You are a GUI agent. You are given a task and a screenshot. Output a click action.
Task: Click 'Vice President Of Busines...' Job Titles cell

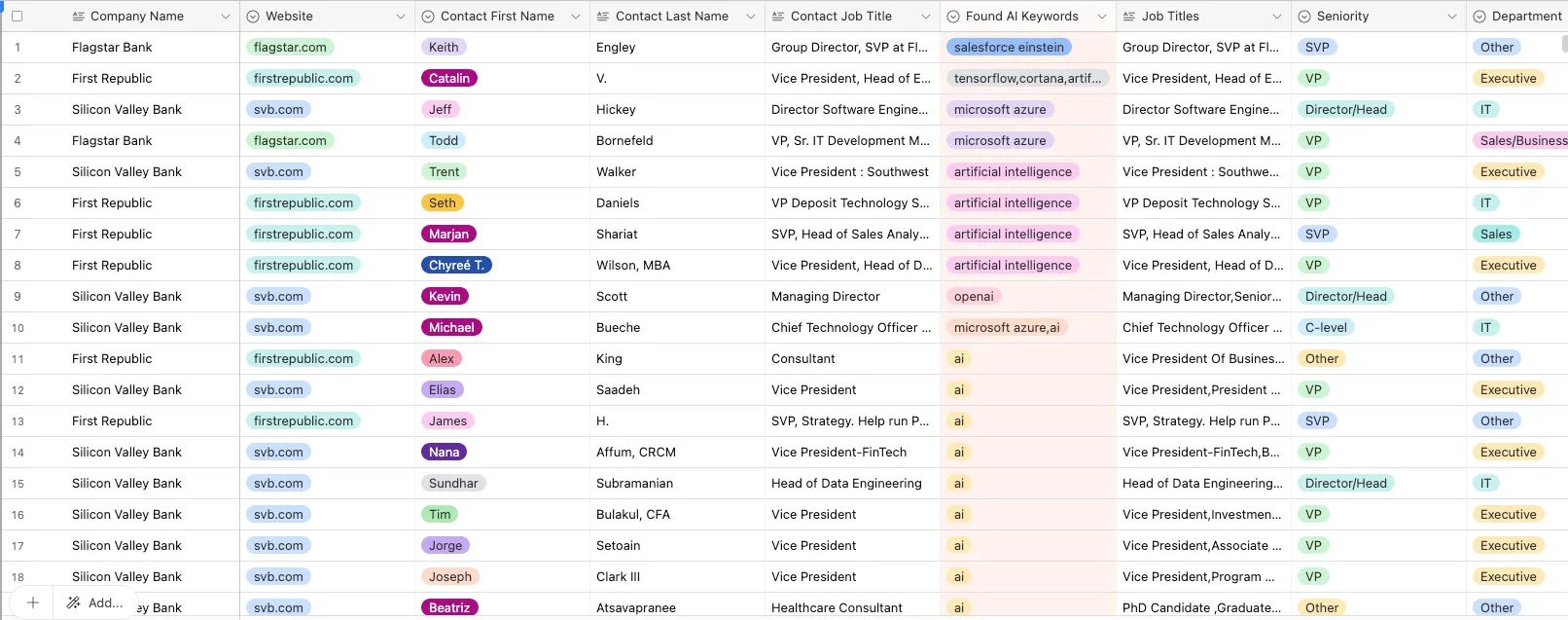coord(1203,358)
